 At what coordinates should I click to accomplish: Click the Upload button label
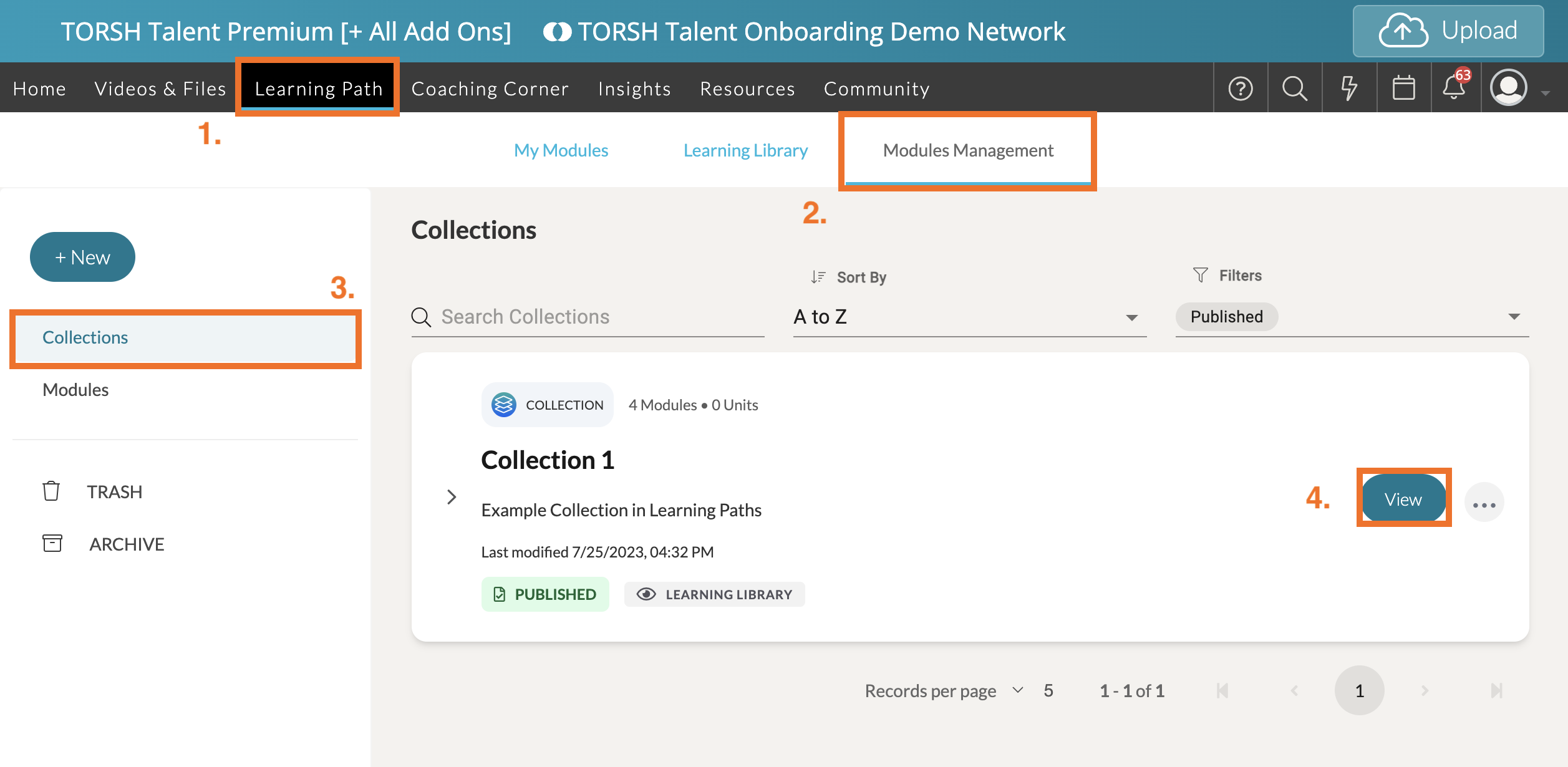click(1479, 30)
